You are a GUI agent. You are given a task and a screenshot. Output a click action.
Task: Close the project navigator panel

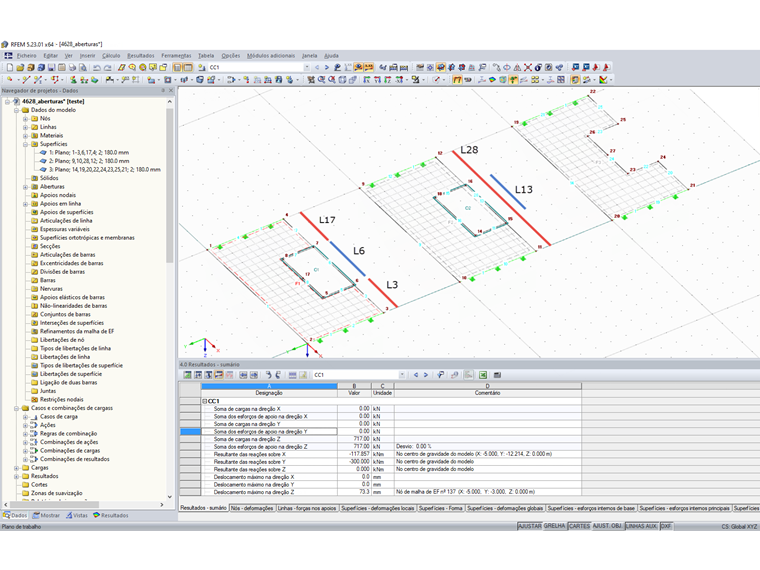click(x=171, y=91)
